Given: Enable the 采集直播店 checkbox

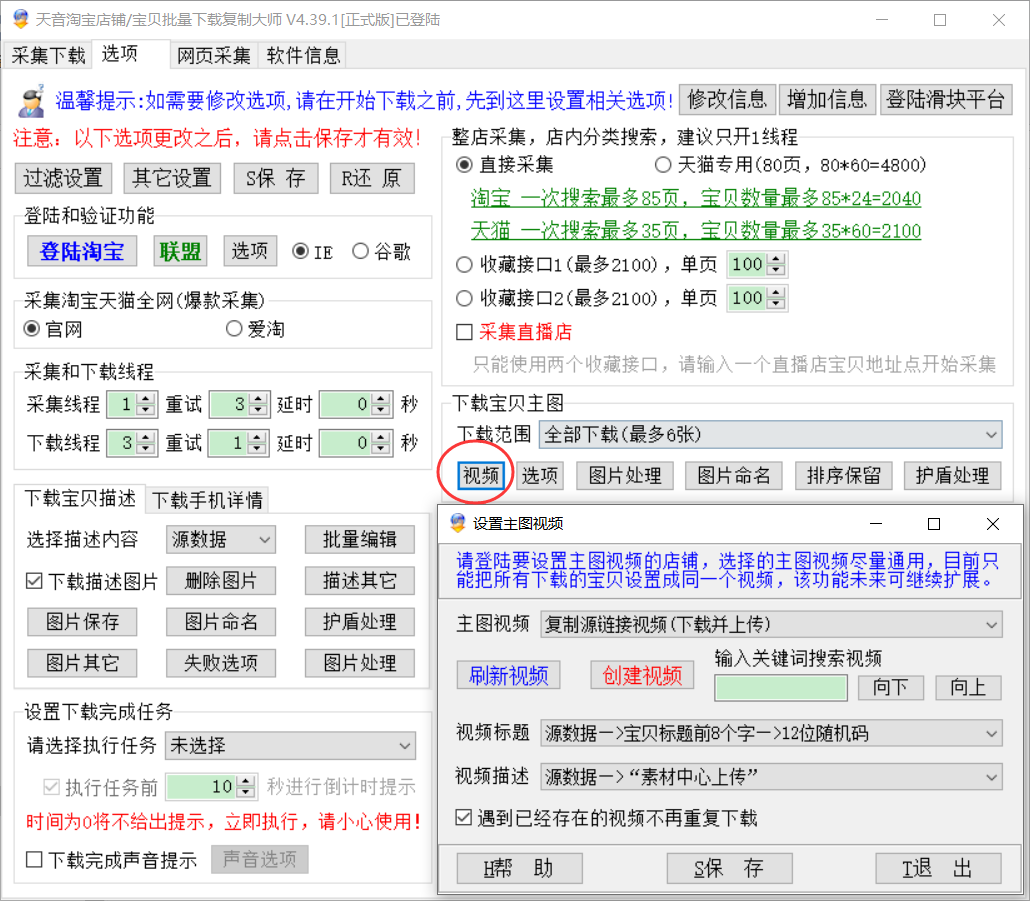Looking at the screenshot, I should (x=464, y=332).
